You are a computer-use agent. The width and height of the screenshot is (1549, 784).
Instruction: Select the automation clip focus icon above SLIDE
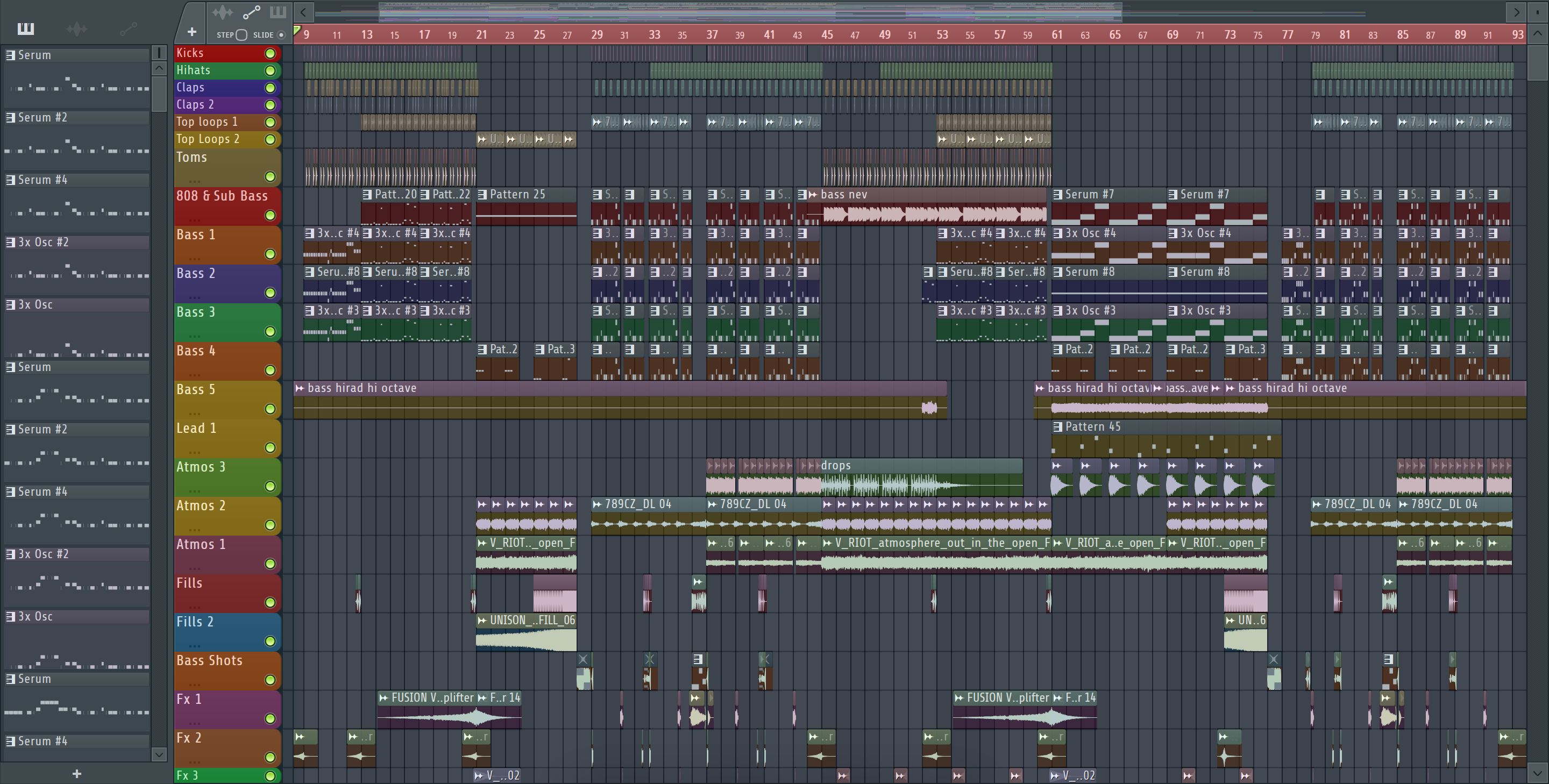(x=251, y=12)
